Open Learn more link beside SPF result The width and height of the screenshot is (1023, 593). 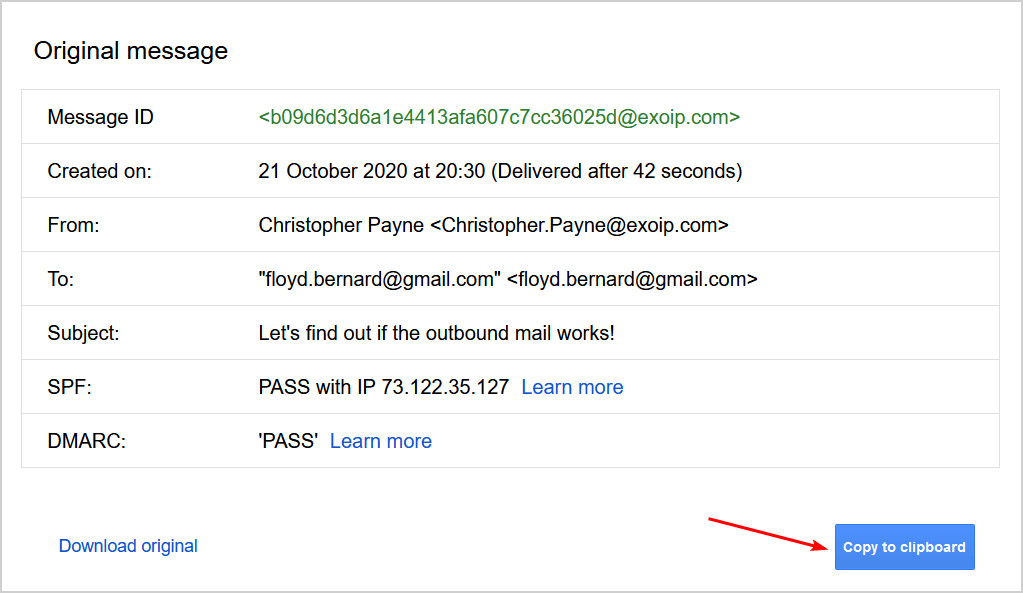pos(572,387)
